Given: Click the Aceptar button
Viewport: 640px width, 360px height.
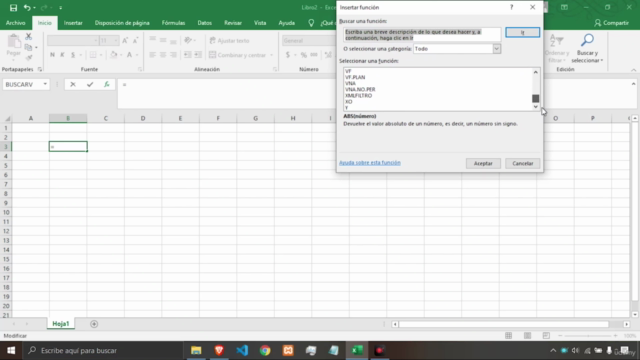Looking at the screenshot, I should tap(483, 163).
